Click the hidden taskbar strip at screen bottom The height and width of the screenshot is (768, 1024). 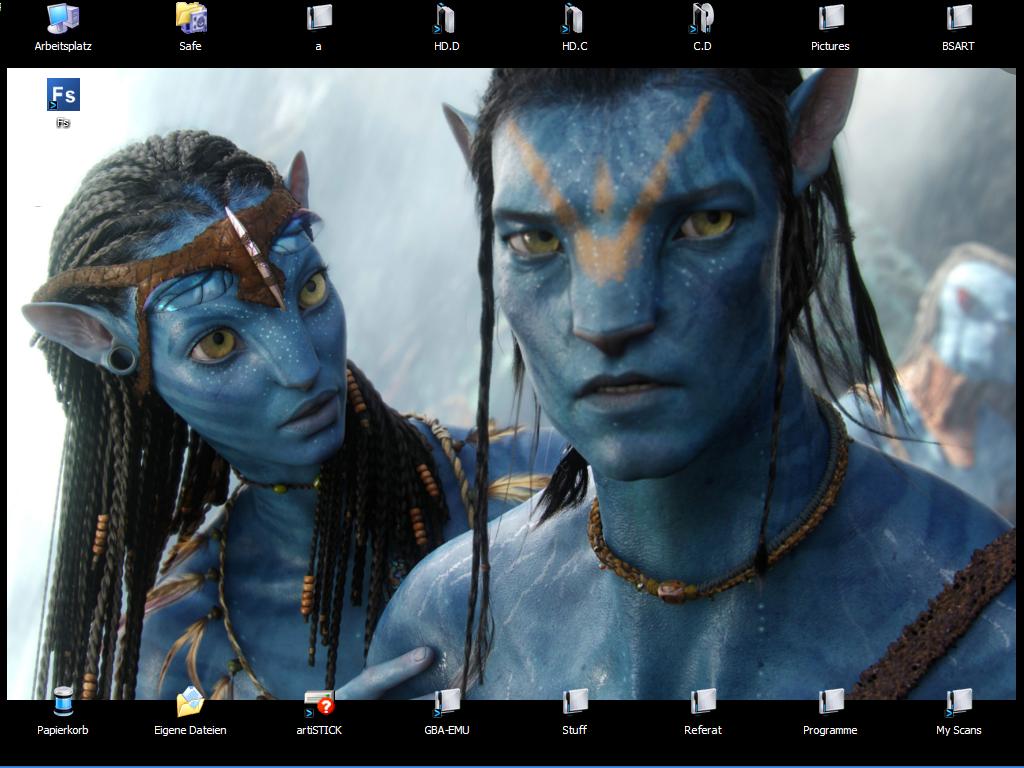coord(512,766)
